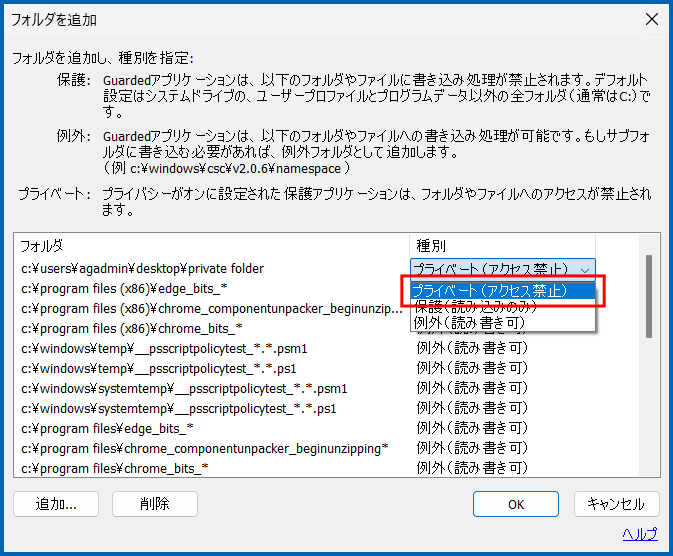Click type cell for program files chrome_componentunpacker row
The width and height of the screenshot is (673, 556).
[471, 448]
